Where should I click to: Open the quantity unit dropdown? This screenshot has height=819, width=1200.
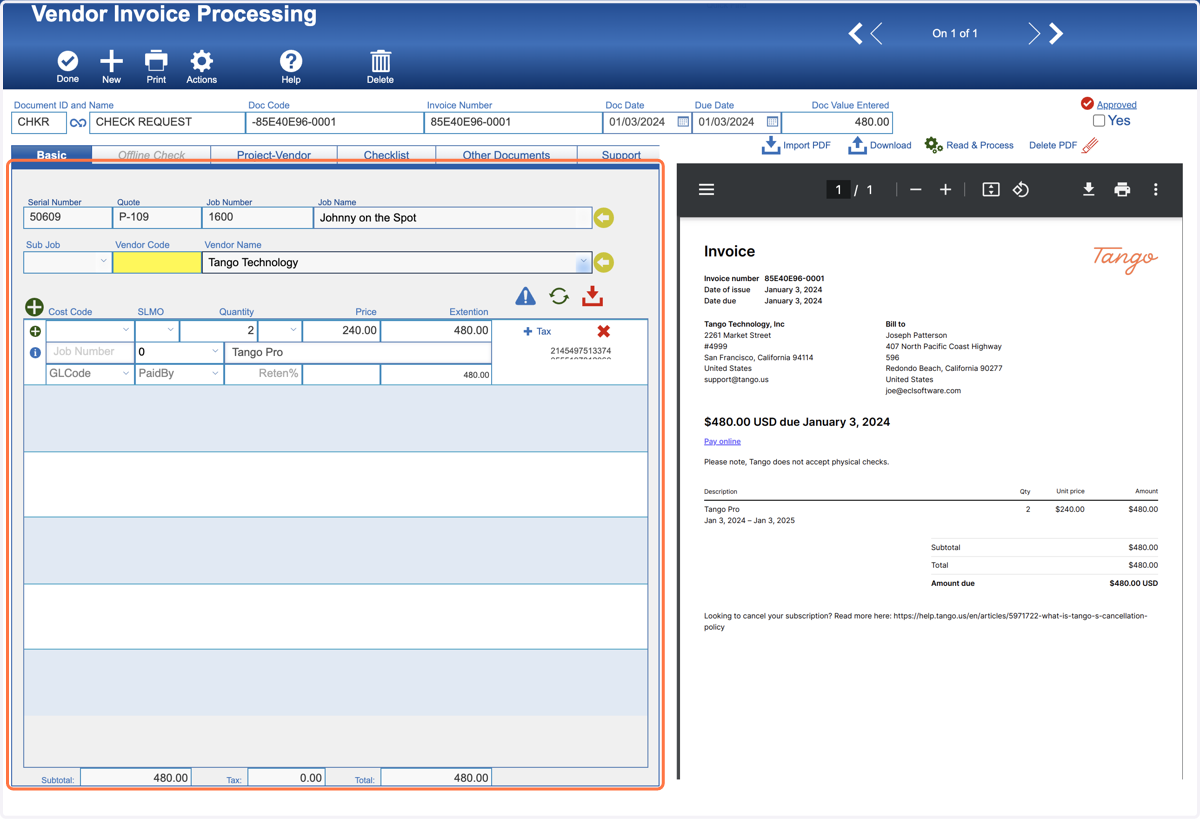[280, 330]
